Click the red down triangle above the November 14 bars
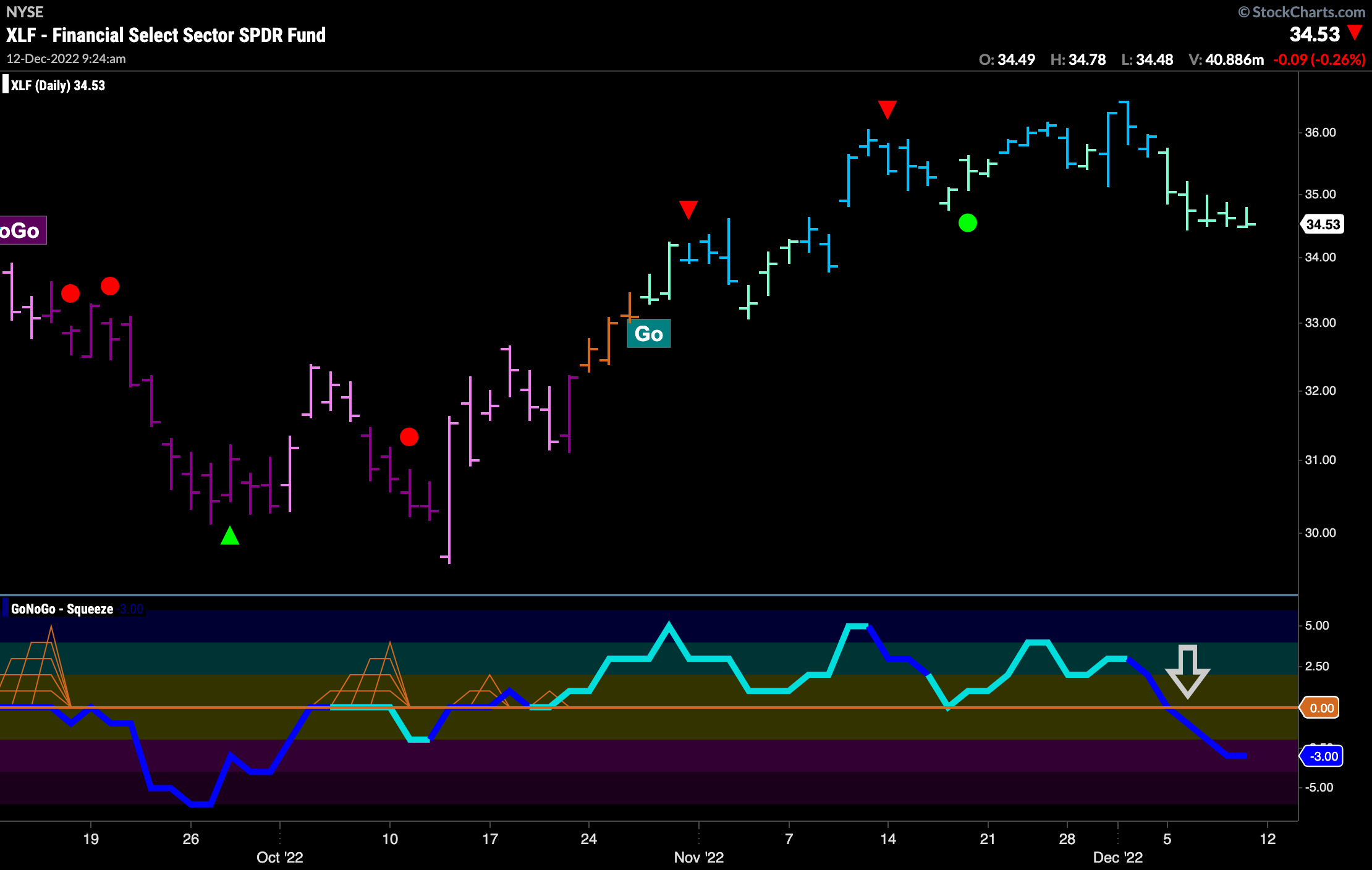This screenshot has height=870, width=1372. pyautogui.click(x=887, y=109)
